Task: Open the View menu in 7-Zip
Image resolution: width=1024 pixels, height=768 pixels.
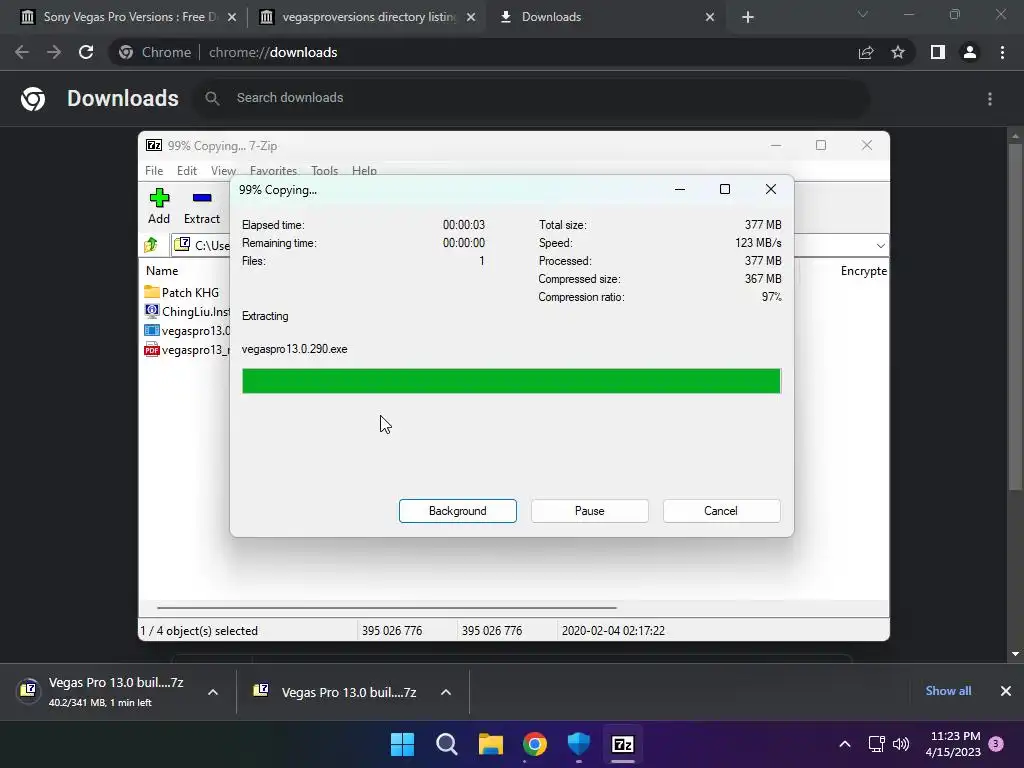Action: (x=223, y=170)
